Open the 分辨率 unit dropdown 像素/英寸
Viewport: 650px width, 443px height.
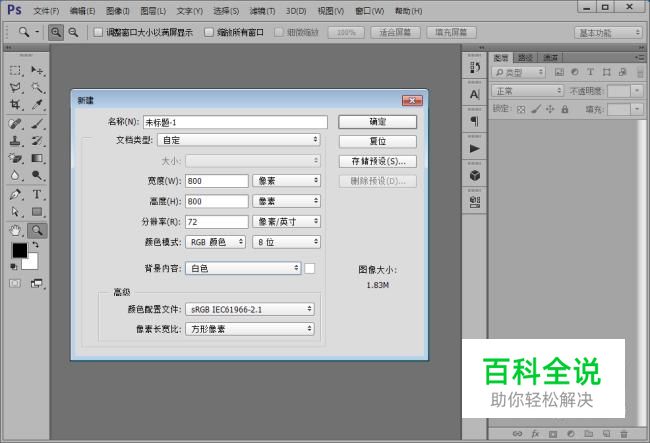tap(286, 221)
